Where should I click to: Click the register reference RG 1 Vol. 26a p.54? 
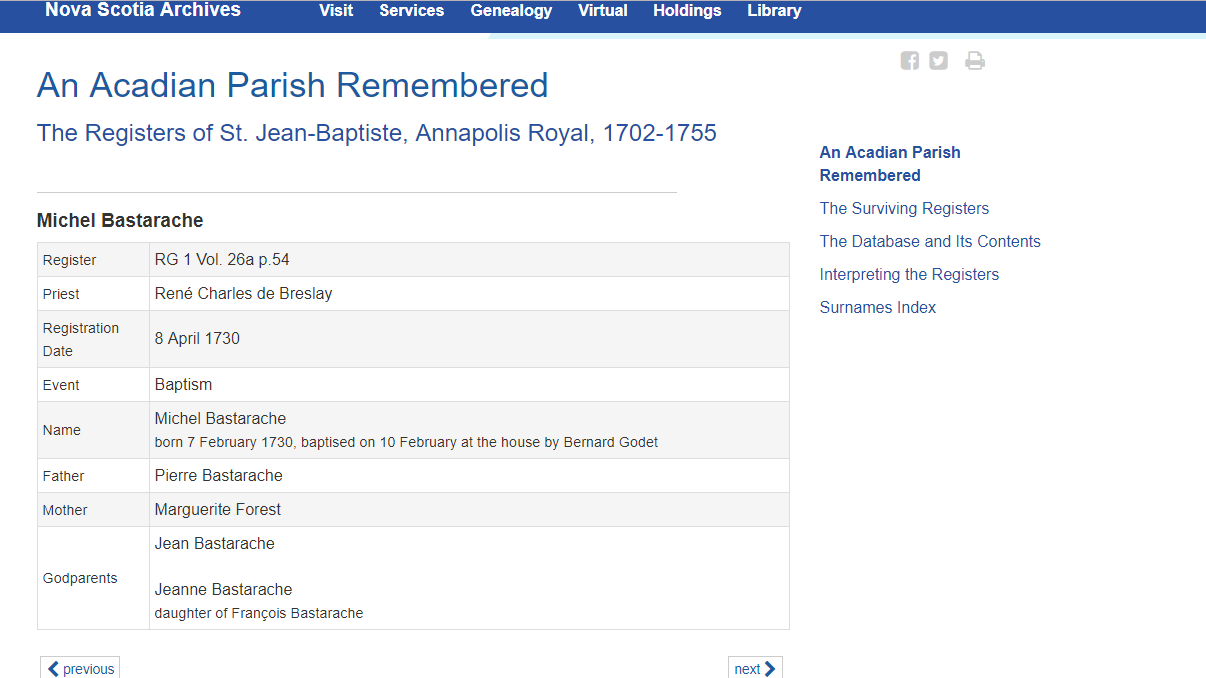(x=222, y=260)
